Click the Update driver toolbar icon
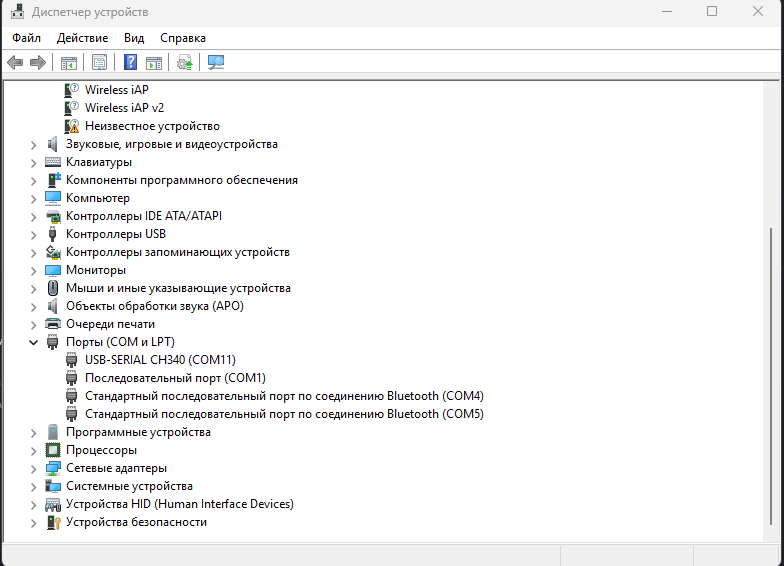 click(184, 62)
